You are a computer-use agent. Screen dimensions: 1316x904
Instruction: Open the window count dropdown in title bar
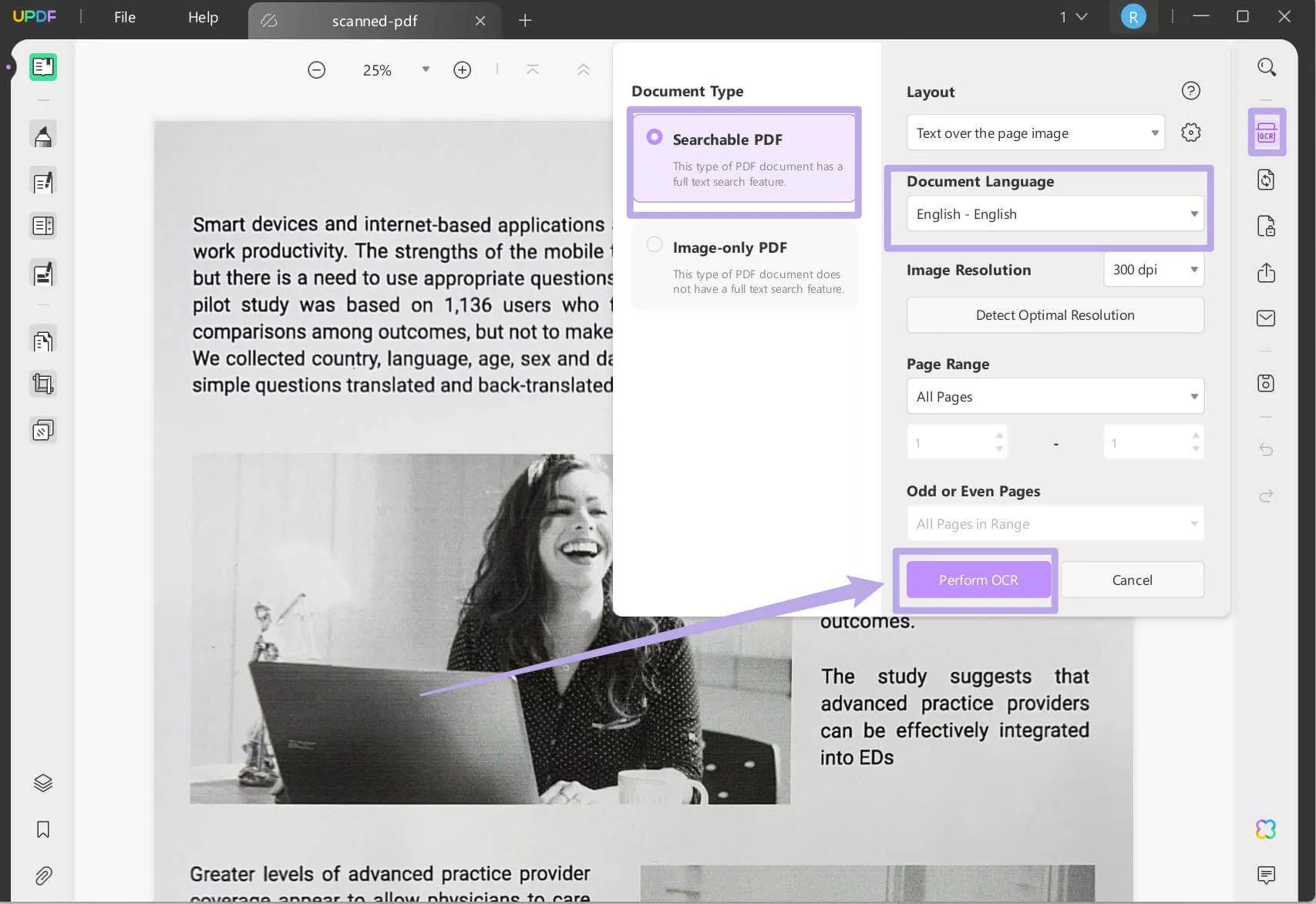click(x=1073, y=17)
